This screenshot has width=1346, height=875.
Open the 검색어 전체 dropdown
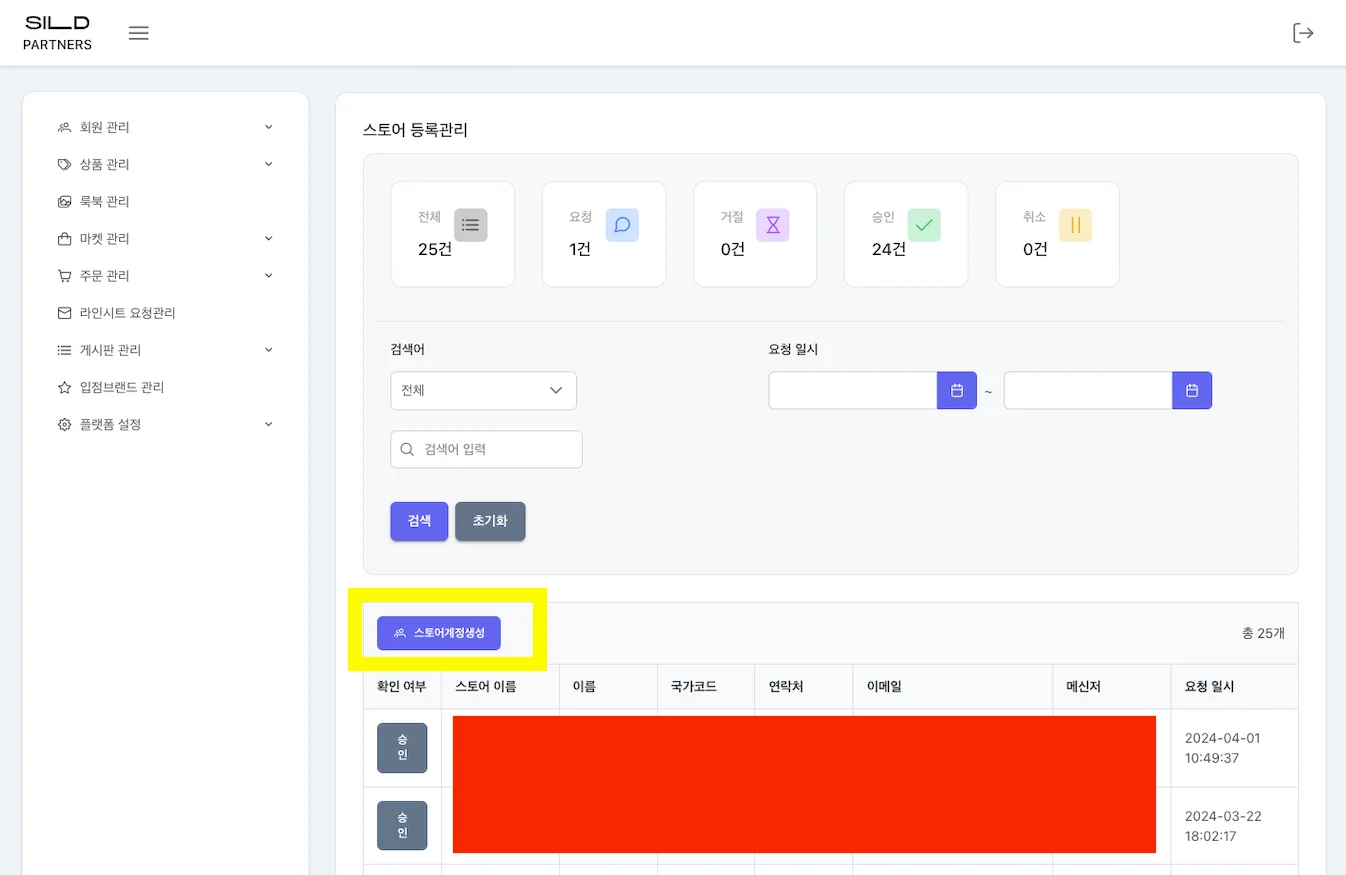click(483, 390)
